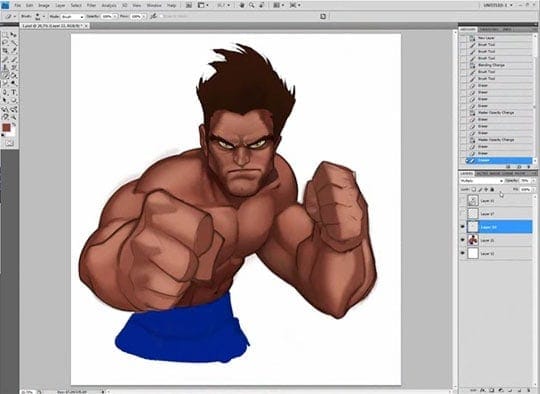Open the Window menu
This screenshot has height=394, width=540.
pyautogui.click(x=154, y=5)
